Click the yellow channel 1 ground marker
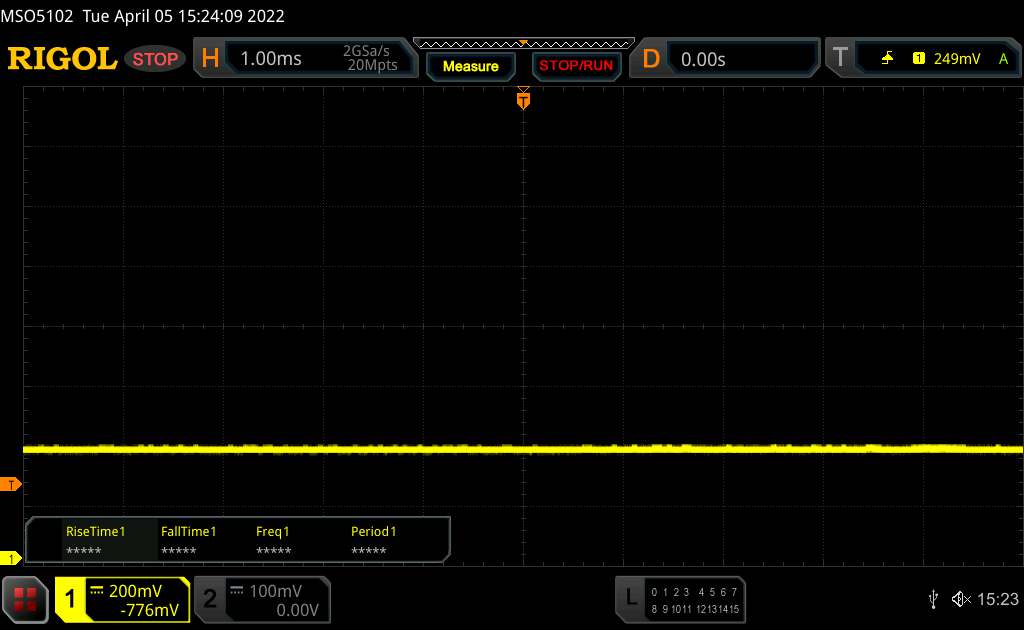 (10, 558)
